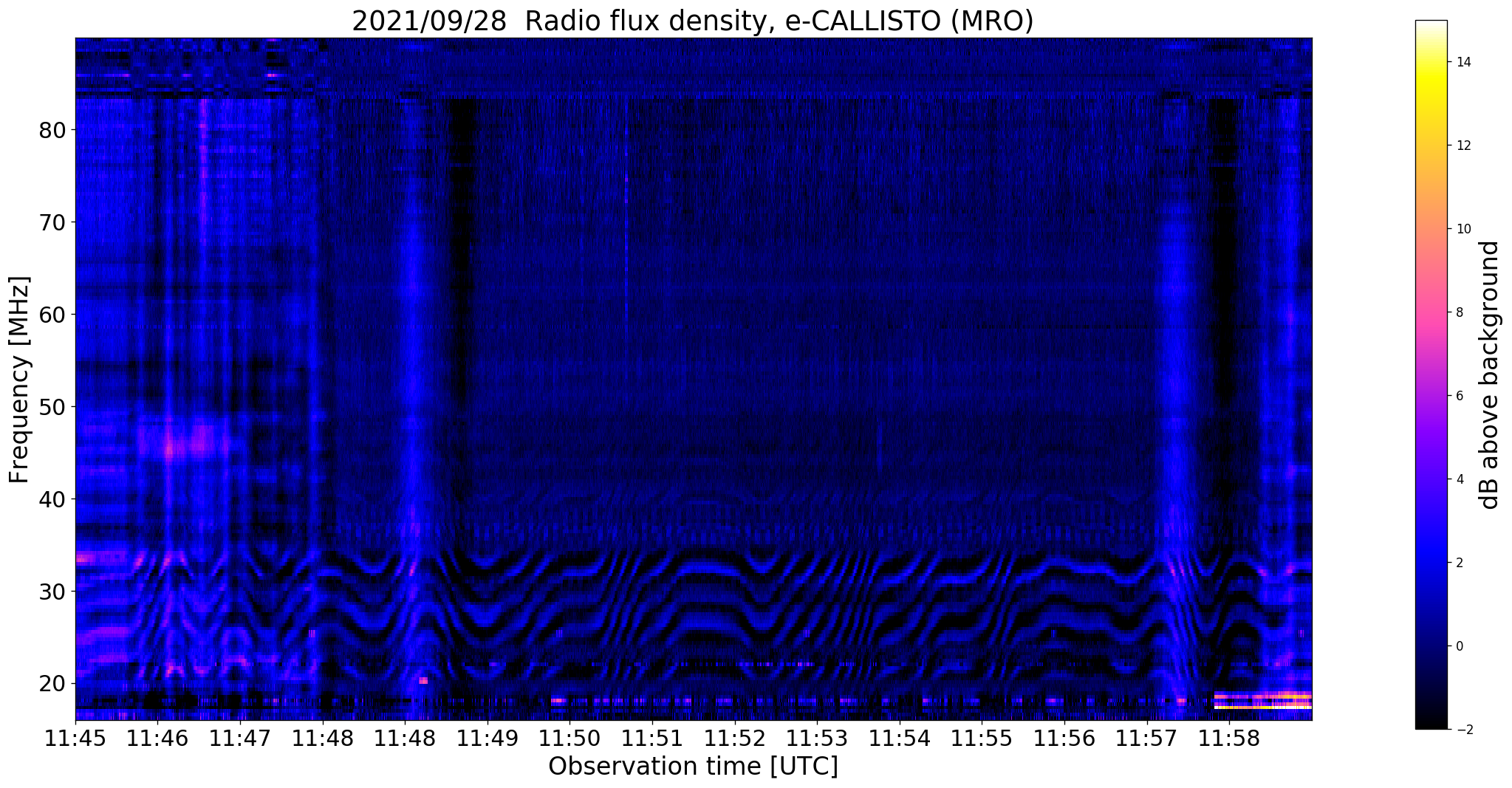Click the 11:56 time tick label
The height and width of the screenshot is (788, 1512).
1064,738
